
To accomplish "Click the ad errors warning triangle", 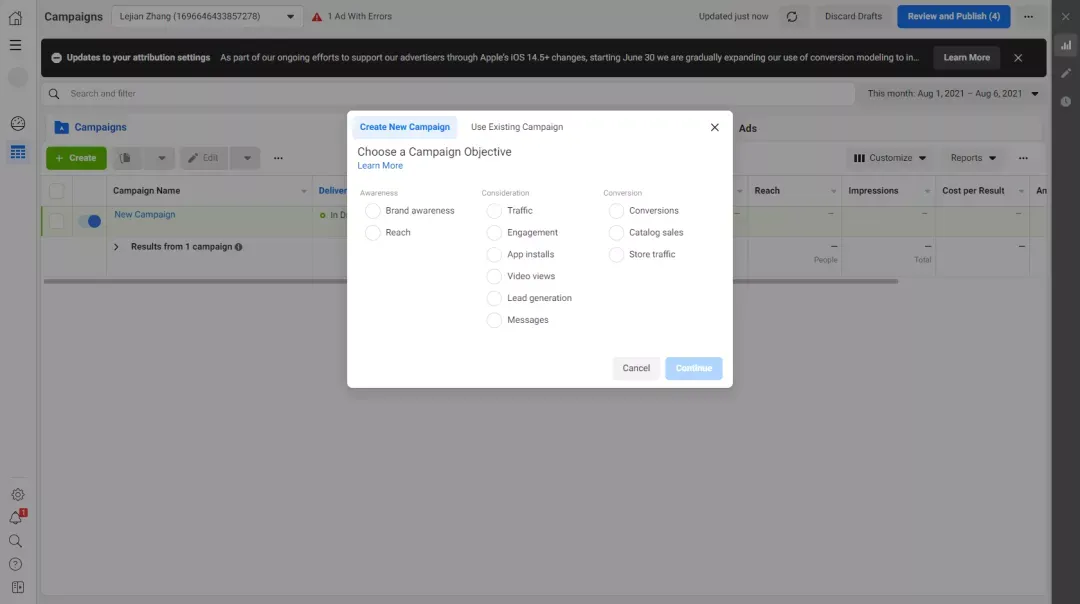I will [x=317, y=17].
